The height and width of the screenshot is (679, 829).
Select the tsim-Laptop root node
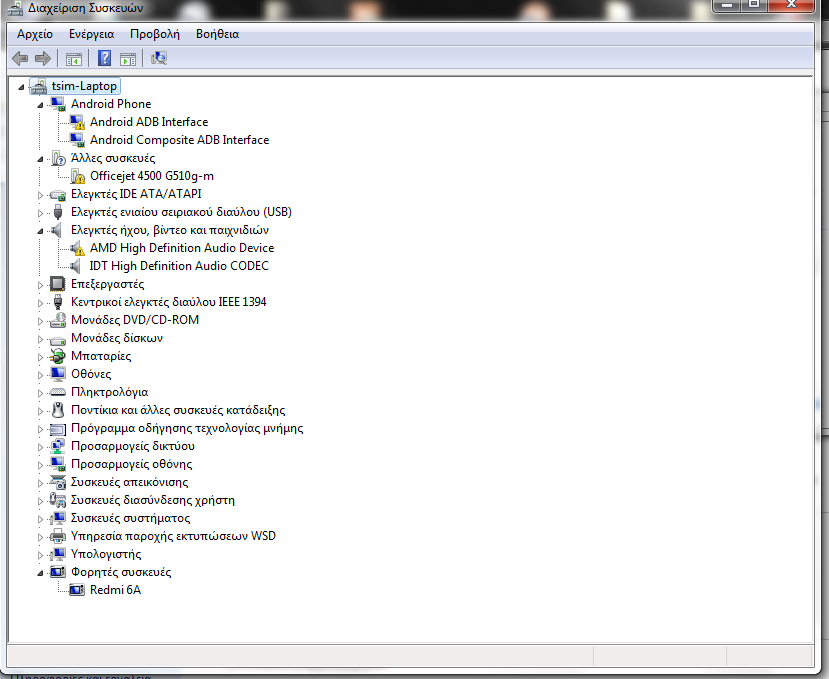(x=84, y=86)
